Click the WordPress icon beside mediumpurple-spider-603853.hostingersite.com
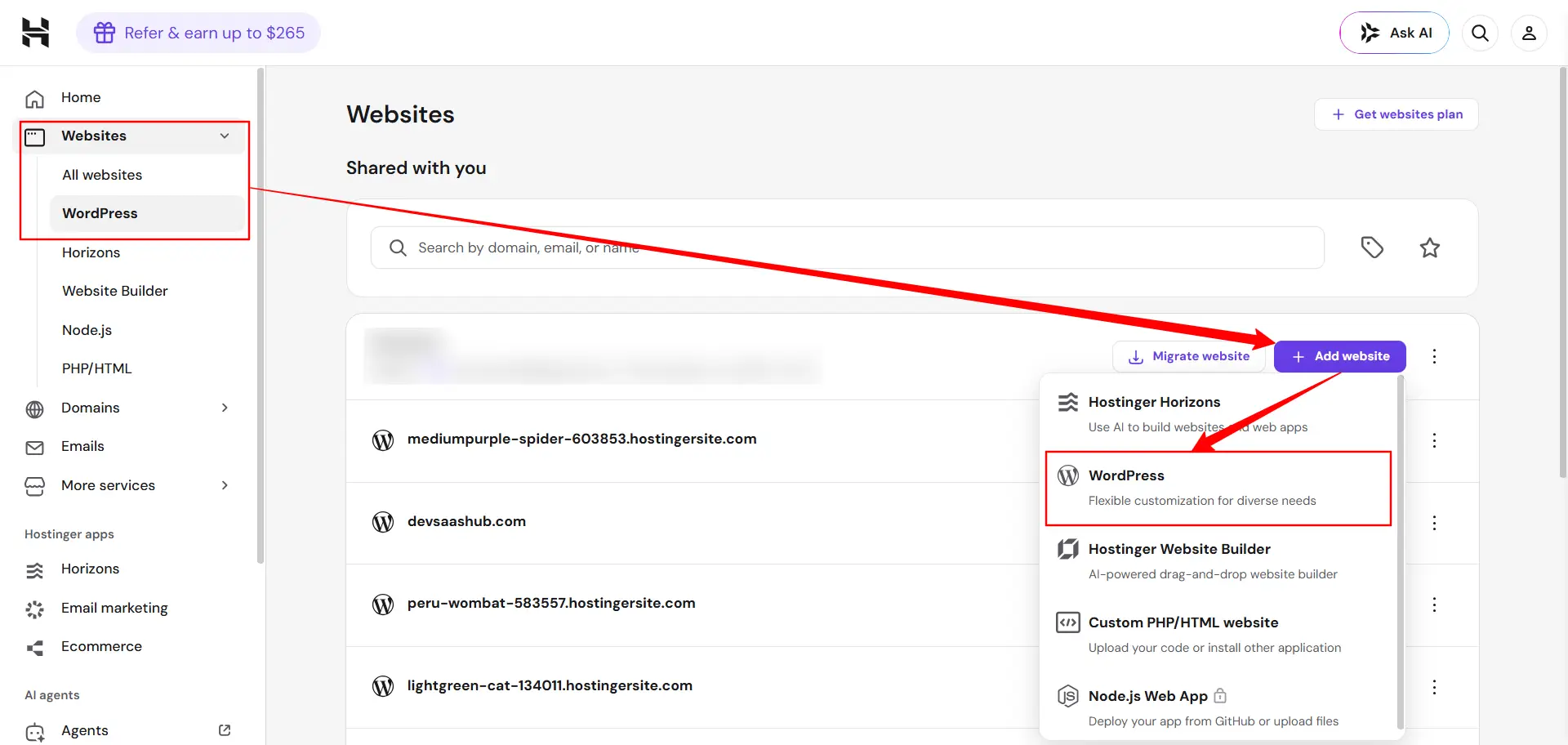Viewport: 1568px width, 745px height. (383, 439)
